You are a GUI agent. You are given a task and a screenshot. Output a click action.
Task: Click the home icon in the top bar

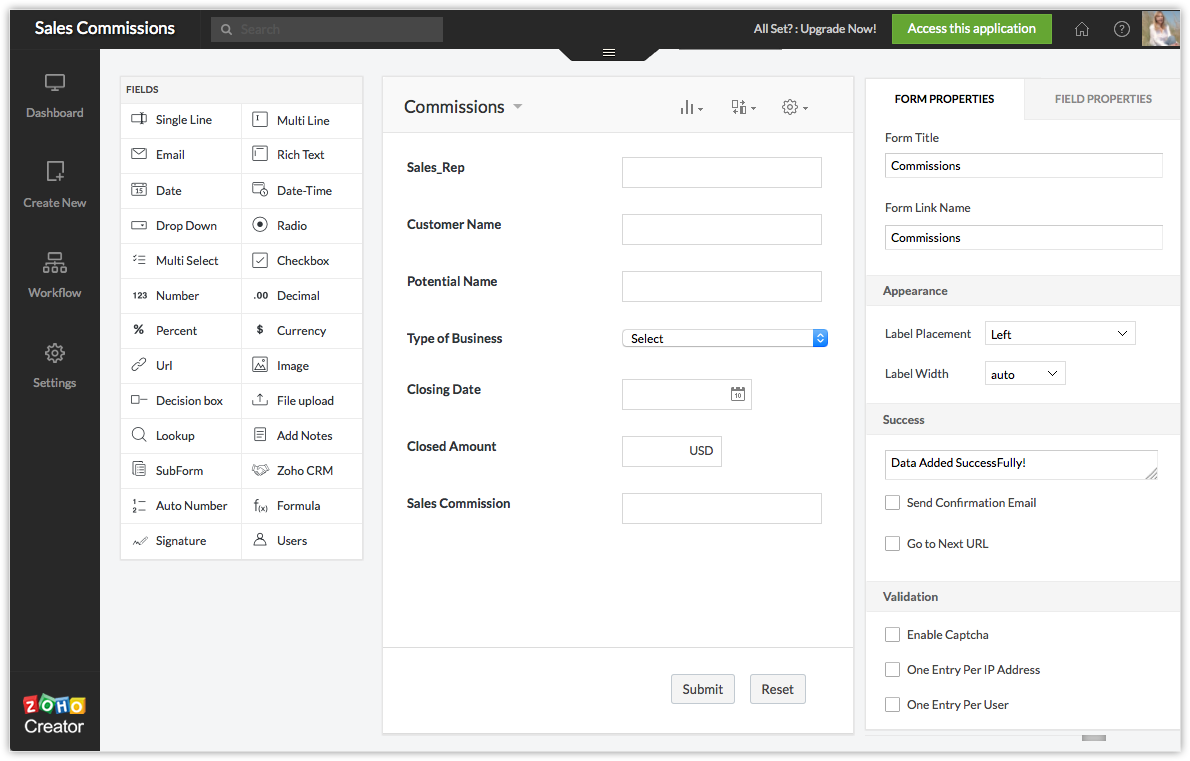[x=1082, y=29]
